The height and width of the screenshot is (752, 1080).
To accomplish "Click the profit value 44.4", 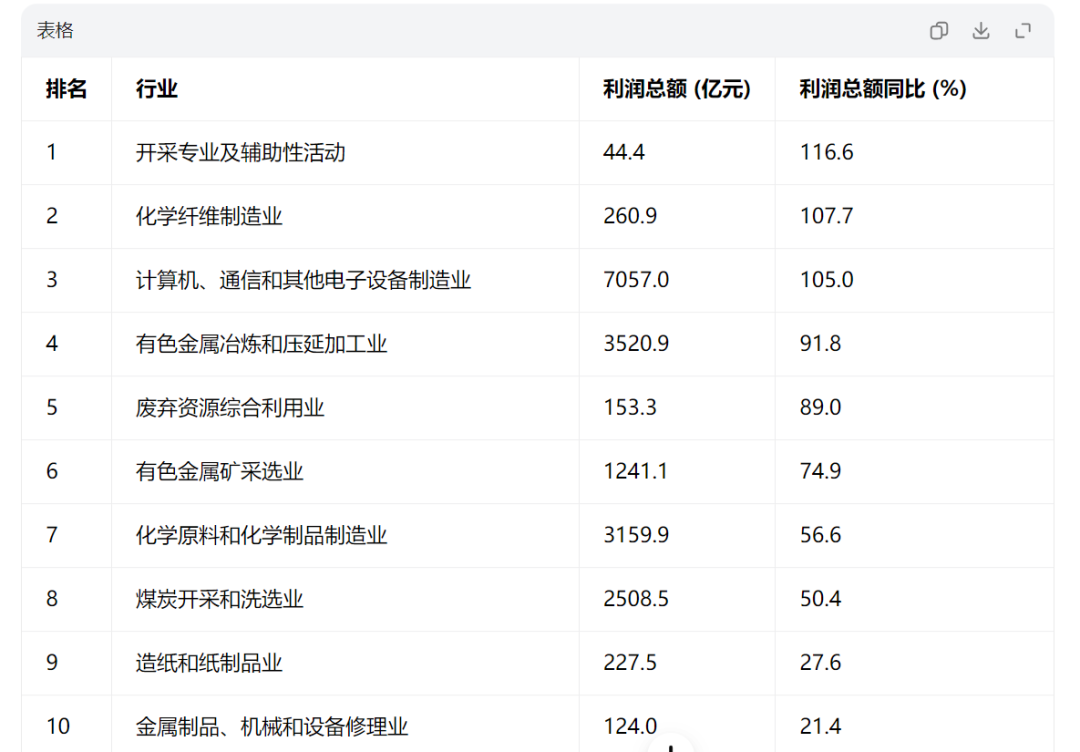I will pos(624,152).
